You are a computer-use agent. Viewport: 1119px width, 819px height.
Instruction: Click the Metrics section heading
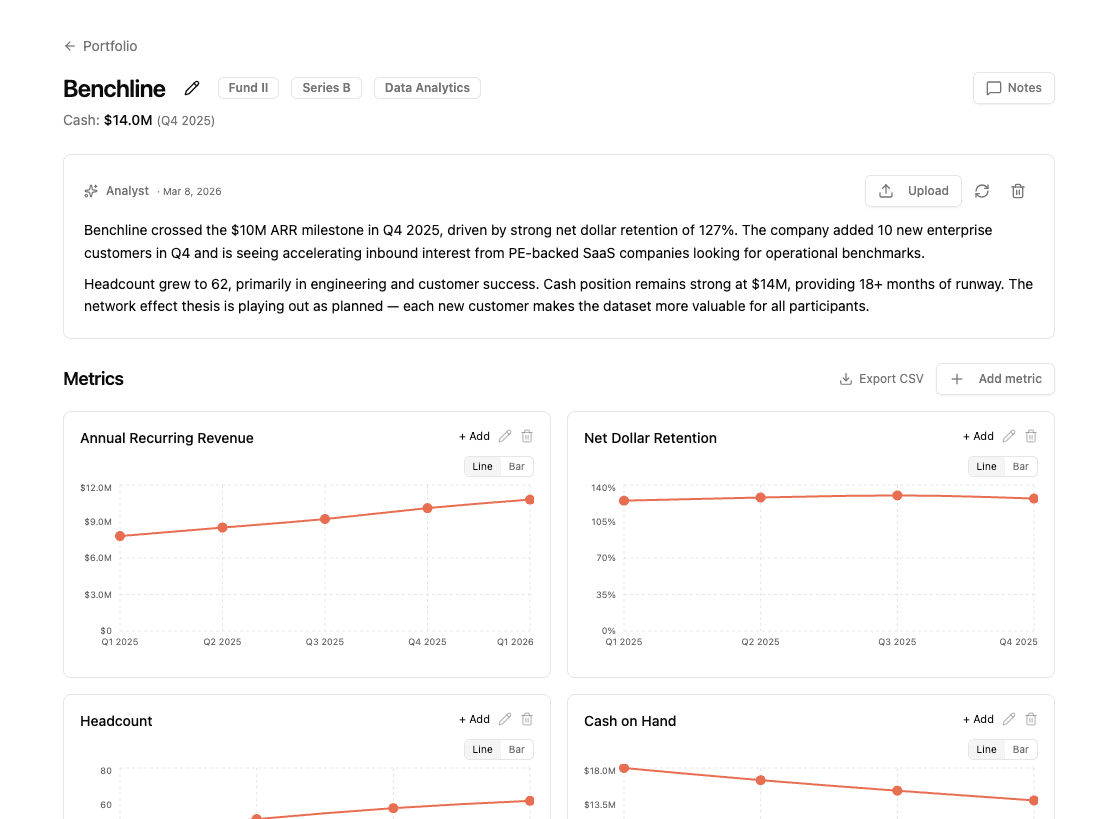[93, 379]
